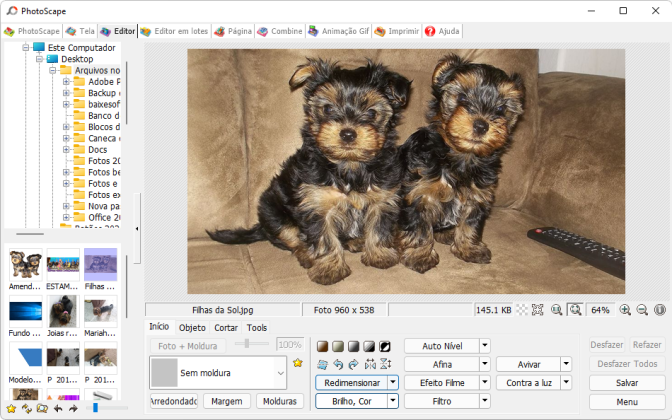Image resolution: width=672 pixels, height=420 pixels.
Task: Open the Sem moldura frame combo box
Action: [x=218, y=372]
